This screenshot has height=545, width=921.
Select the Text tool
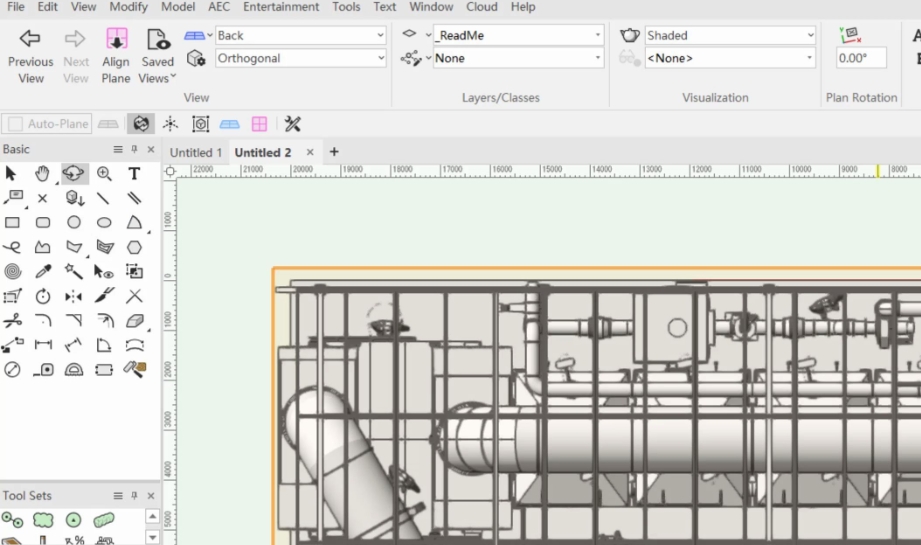(134, 173)
